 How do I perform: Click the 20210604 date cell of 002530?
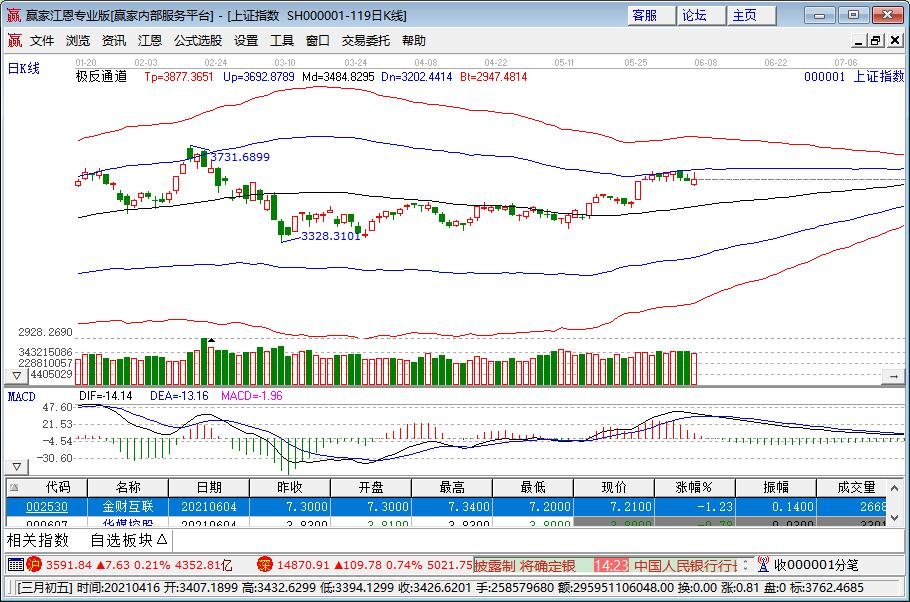click(209, 507)
